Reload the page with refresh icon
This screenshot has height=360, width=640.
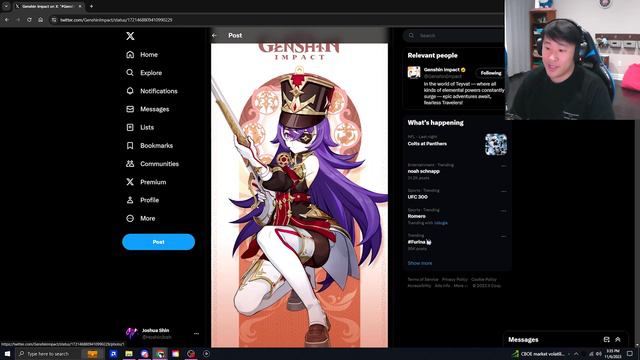(29, 20)
